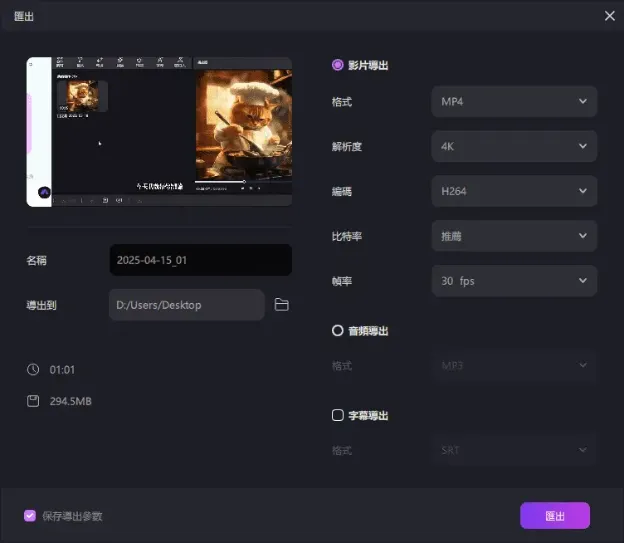Open the MP3 audio format dropdown
624x543 pixels.
pos(514,365)
